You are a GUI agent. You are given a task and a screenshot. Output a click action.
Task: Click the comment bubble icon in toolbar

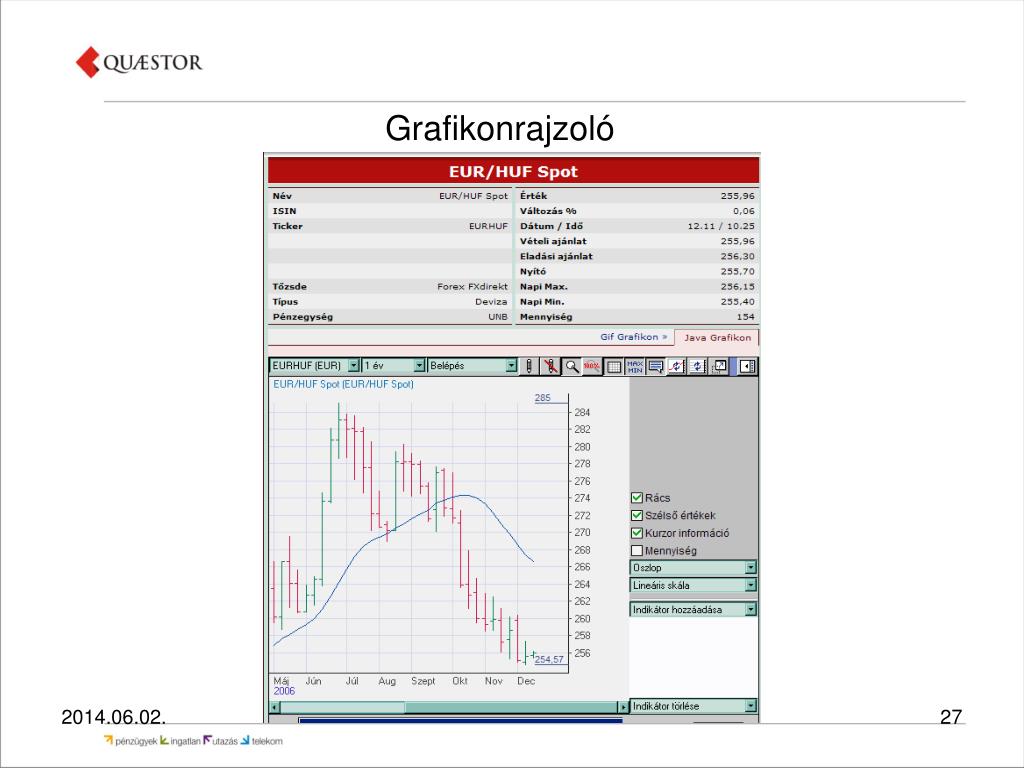[x=656, y=366]
